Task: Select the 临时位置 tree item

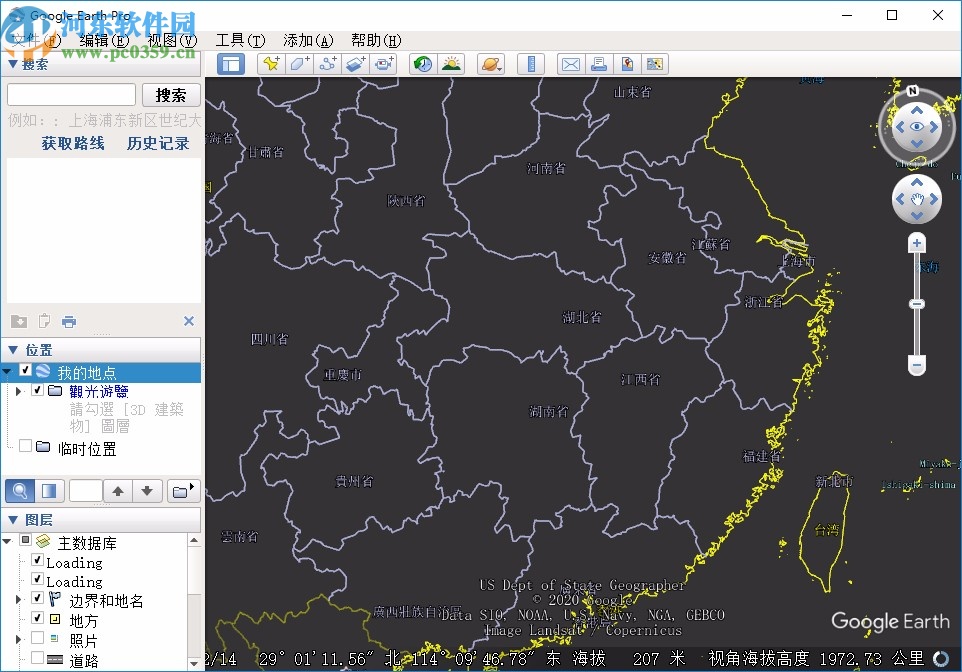Action: click(x=87, y=449)
